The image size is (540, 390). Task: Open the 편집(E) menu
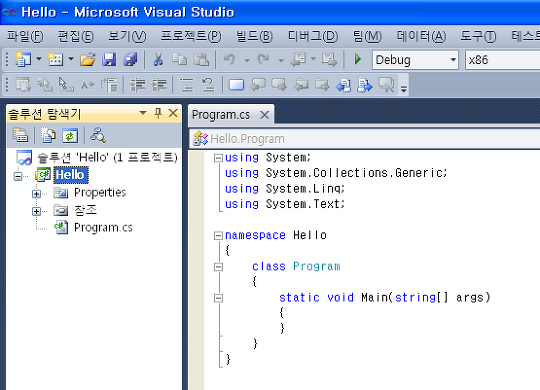tap(76, 36)
